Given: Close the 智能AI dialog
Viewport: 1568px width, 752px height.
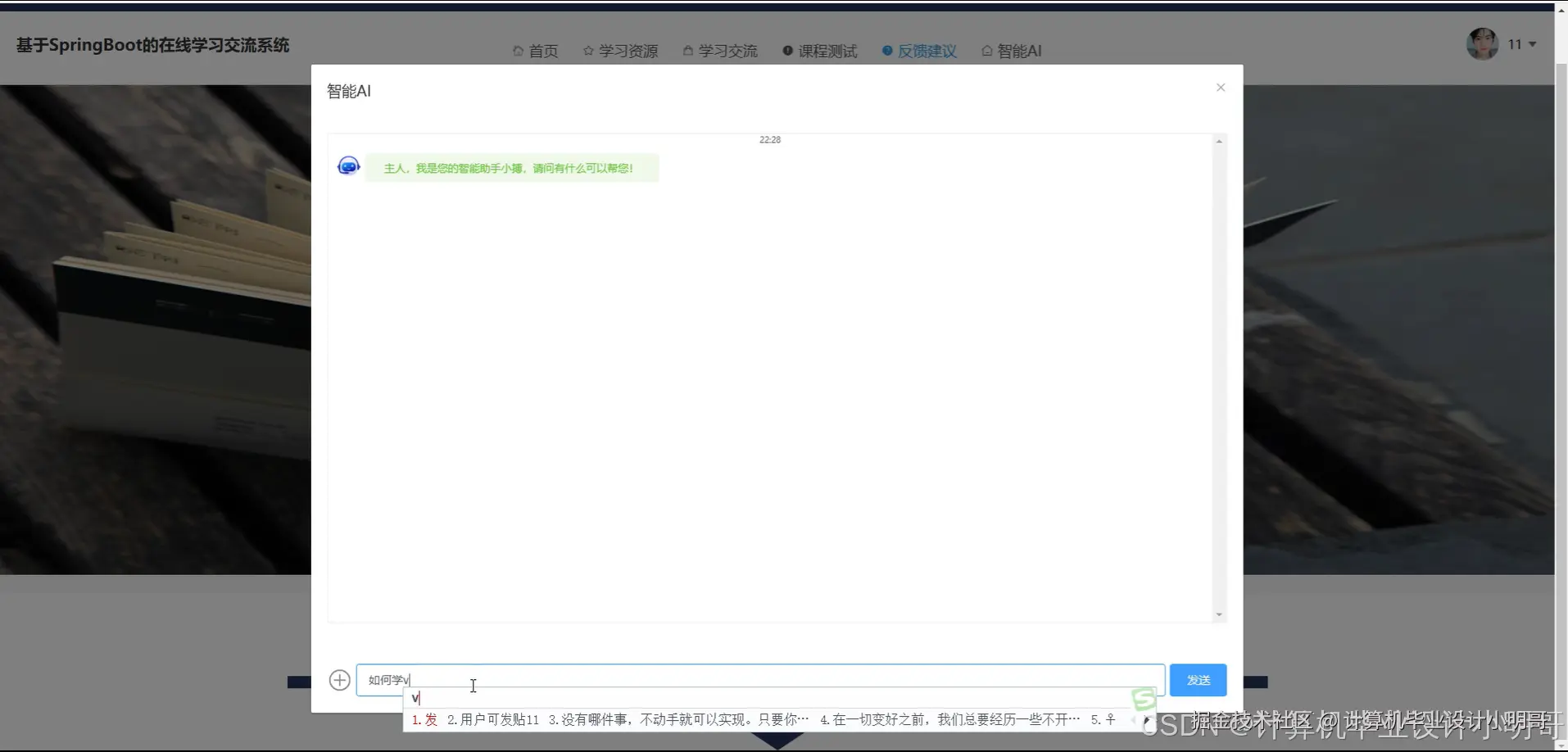Looking at the screenshot, I should (1220, 87).
